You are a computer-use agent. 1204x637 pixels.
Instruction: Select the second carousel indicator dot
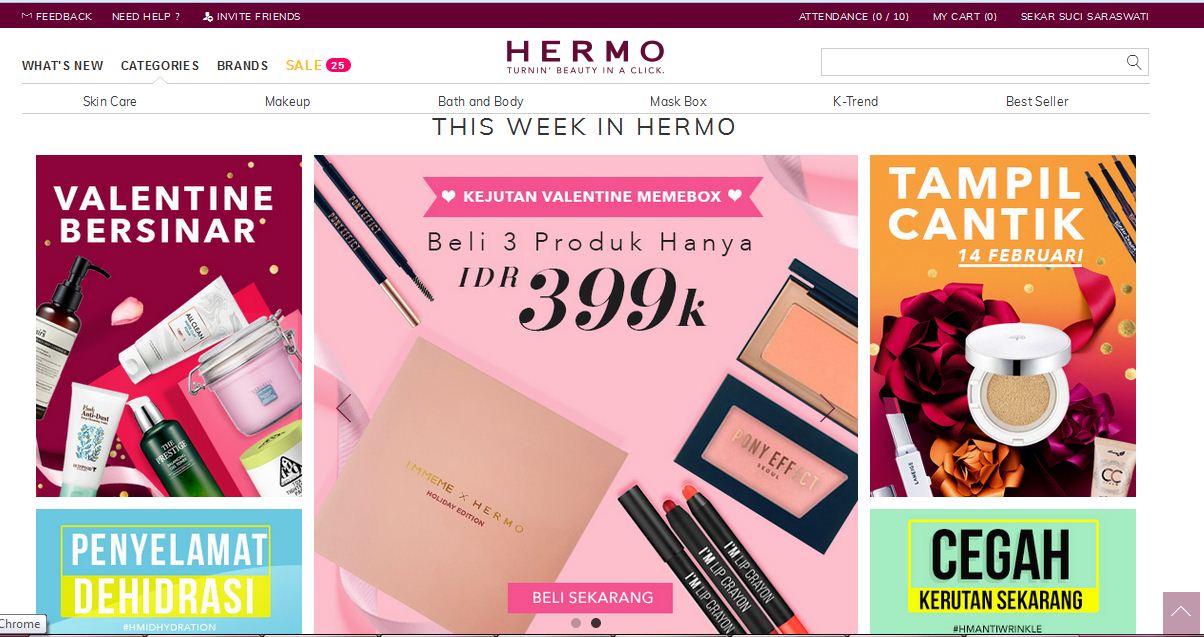click(596, 623)
